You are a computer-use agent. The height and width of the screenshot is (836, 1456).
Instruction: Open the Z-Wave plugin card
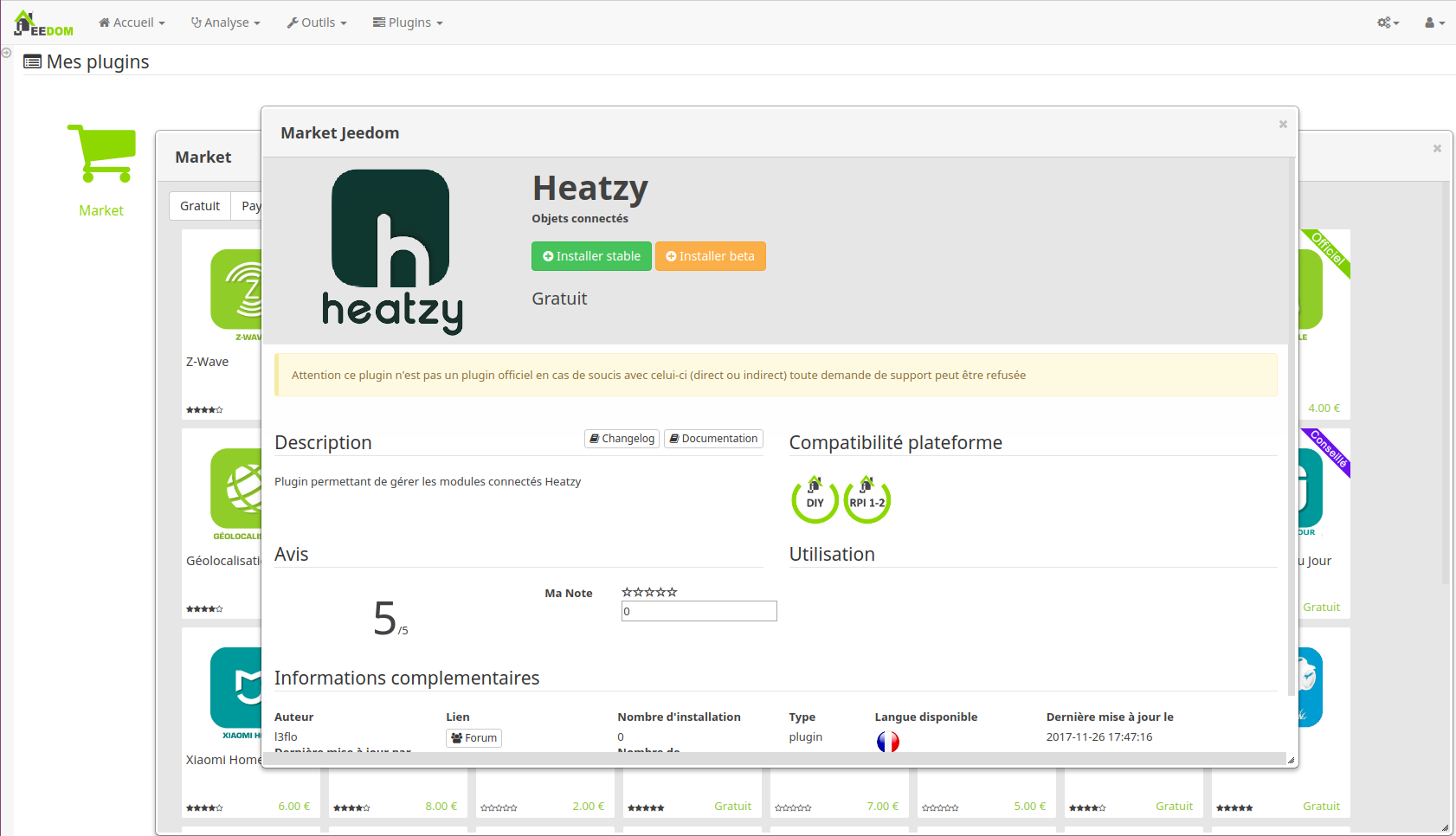222,325
